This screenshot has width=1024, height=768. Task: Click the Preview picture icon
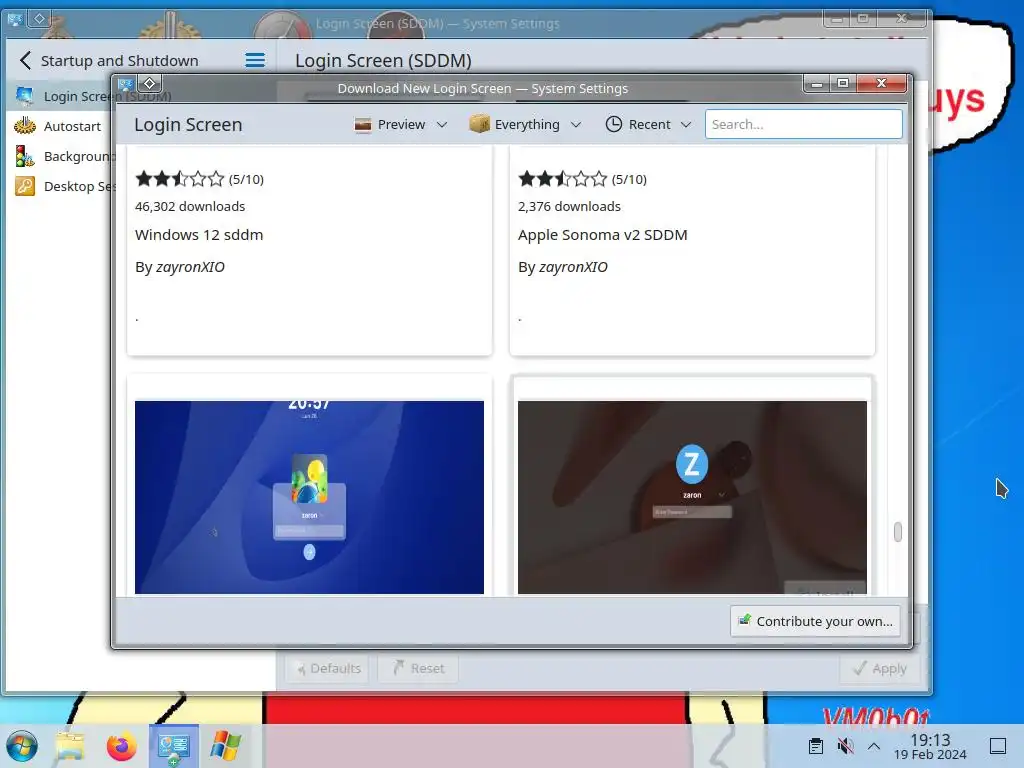tap(362, 124)
